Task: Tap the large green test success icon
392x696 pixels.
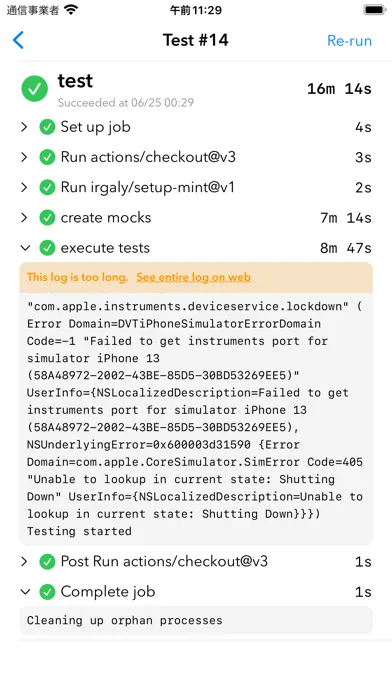Action: tap(35, 89)
